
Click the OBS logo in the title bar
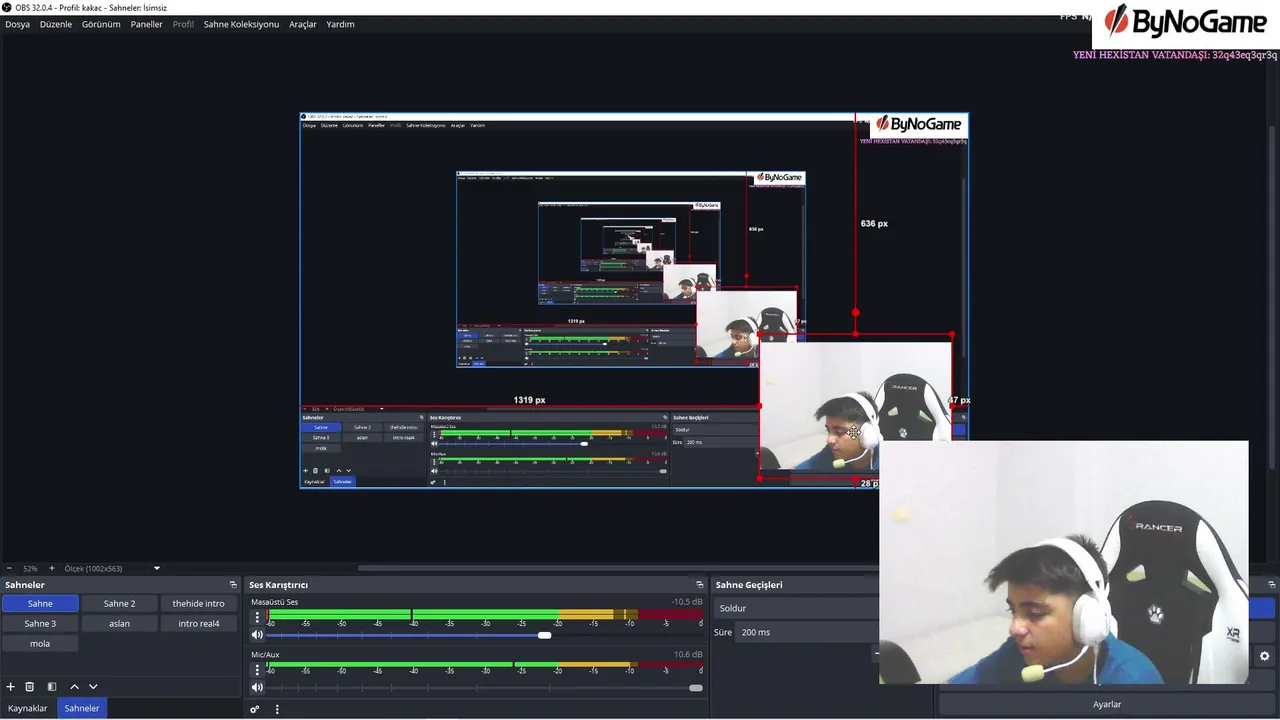(7, 8)
